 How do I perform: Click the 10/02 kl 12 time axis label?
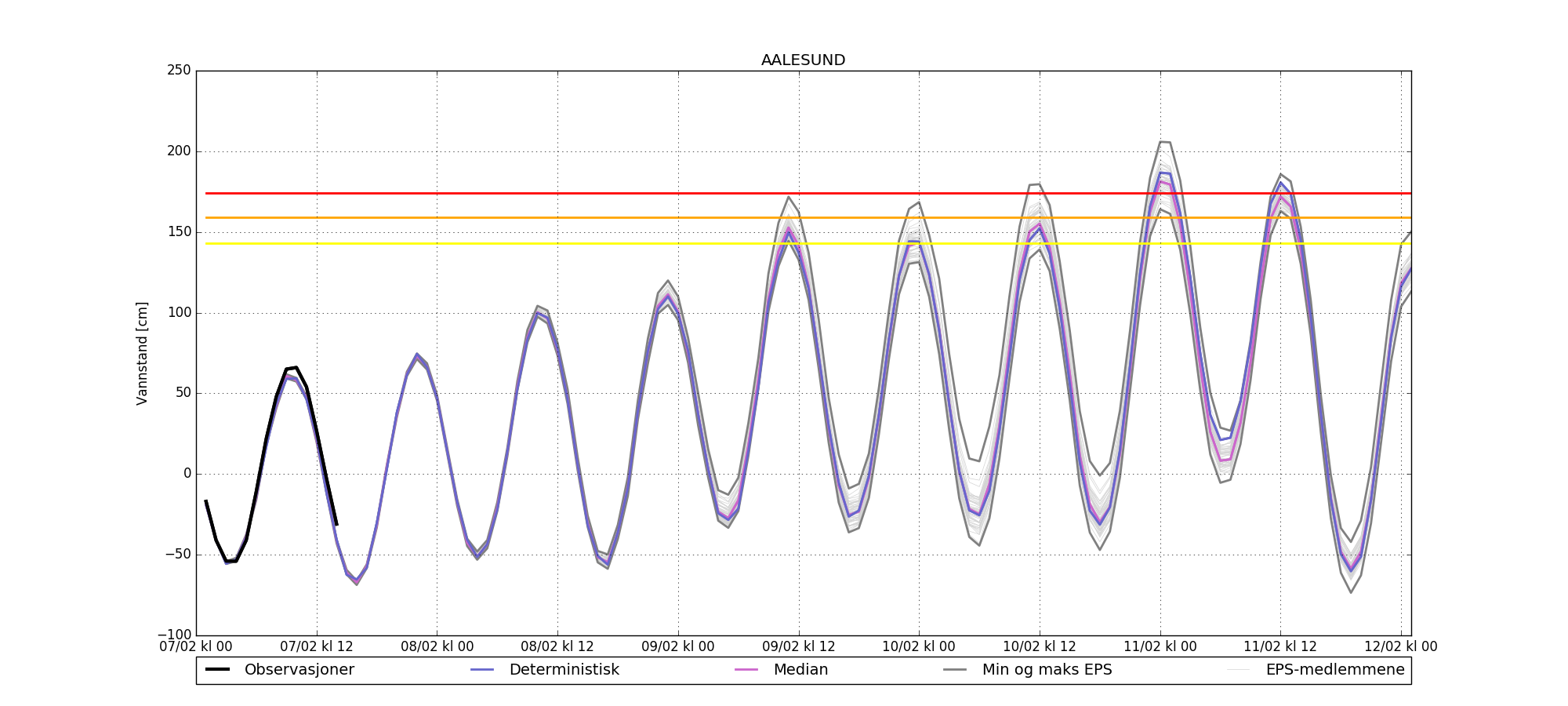coord(1040,647)
